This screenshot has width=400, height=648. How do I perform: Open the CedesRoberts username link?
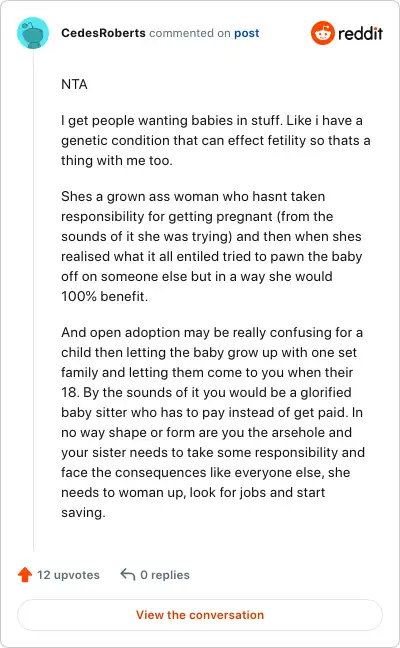click(103, 33)
